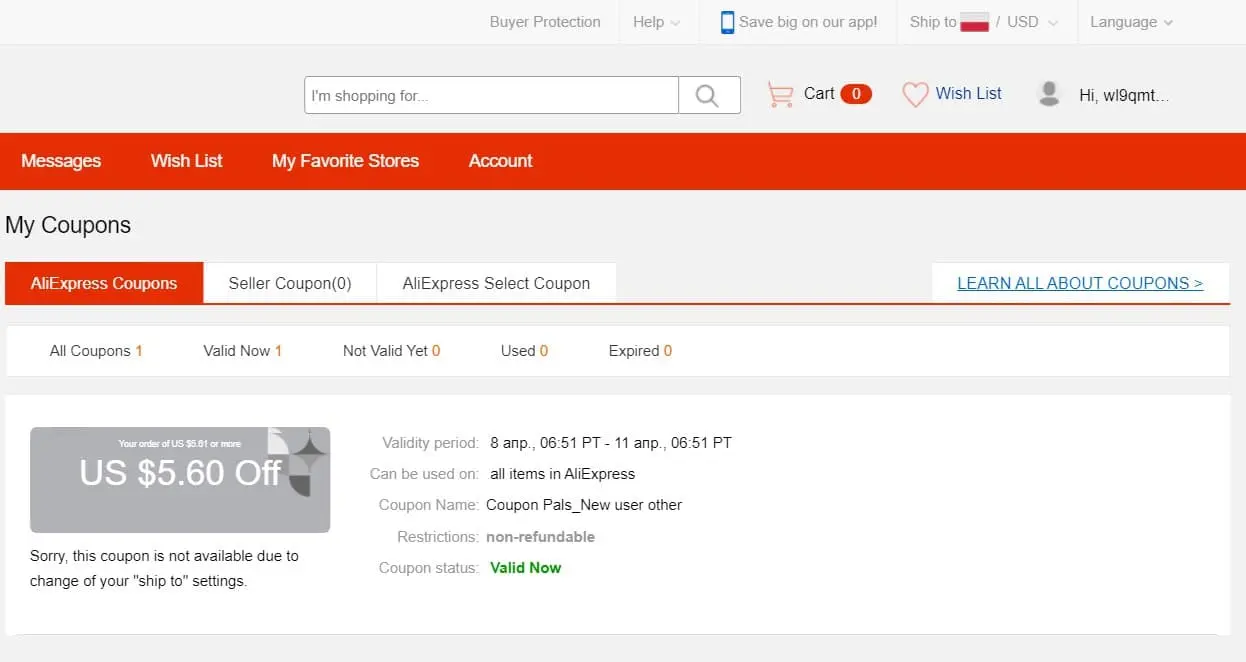
Task: Open Wish List in the red navigation bar
Action: pyautogui.click(x=187, y=161)
